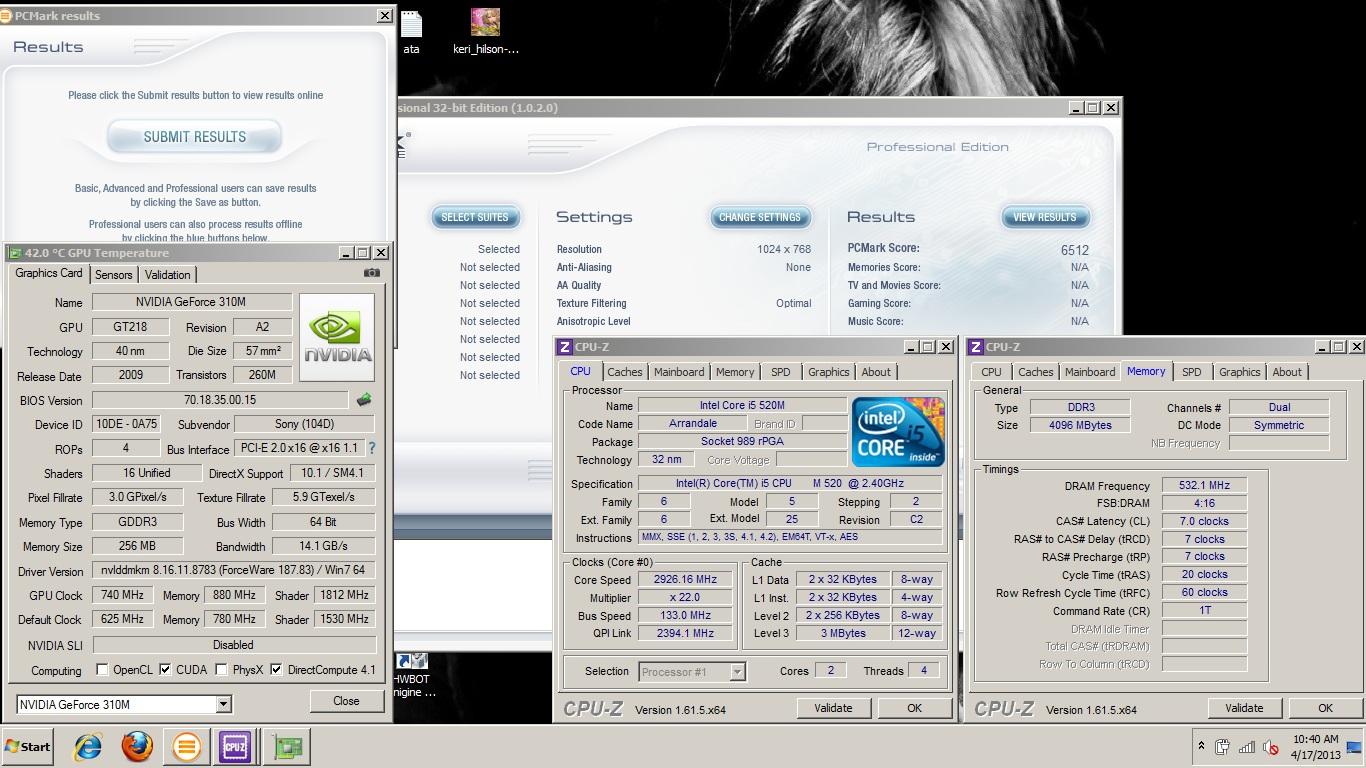Screen dimensions: 1366x768
Task: Open the About tab in left CPU-Z
Action: pos(876,372)
